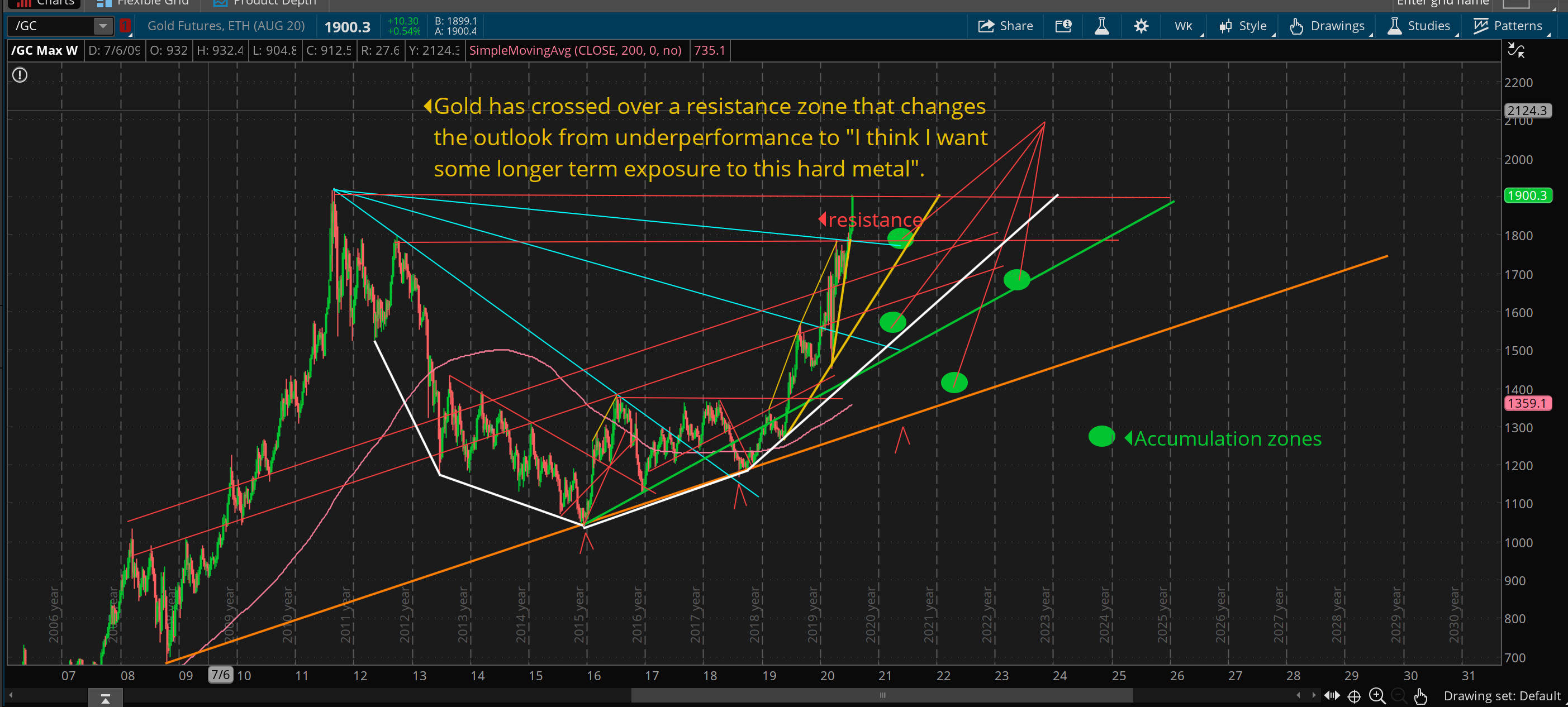
Task: Click the scroll-to-latest button at bottom left
Action: (104, 699)
